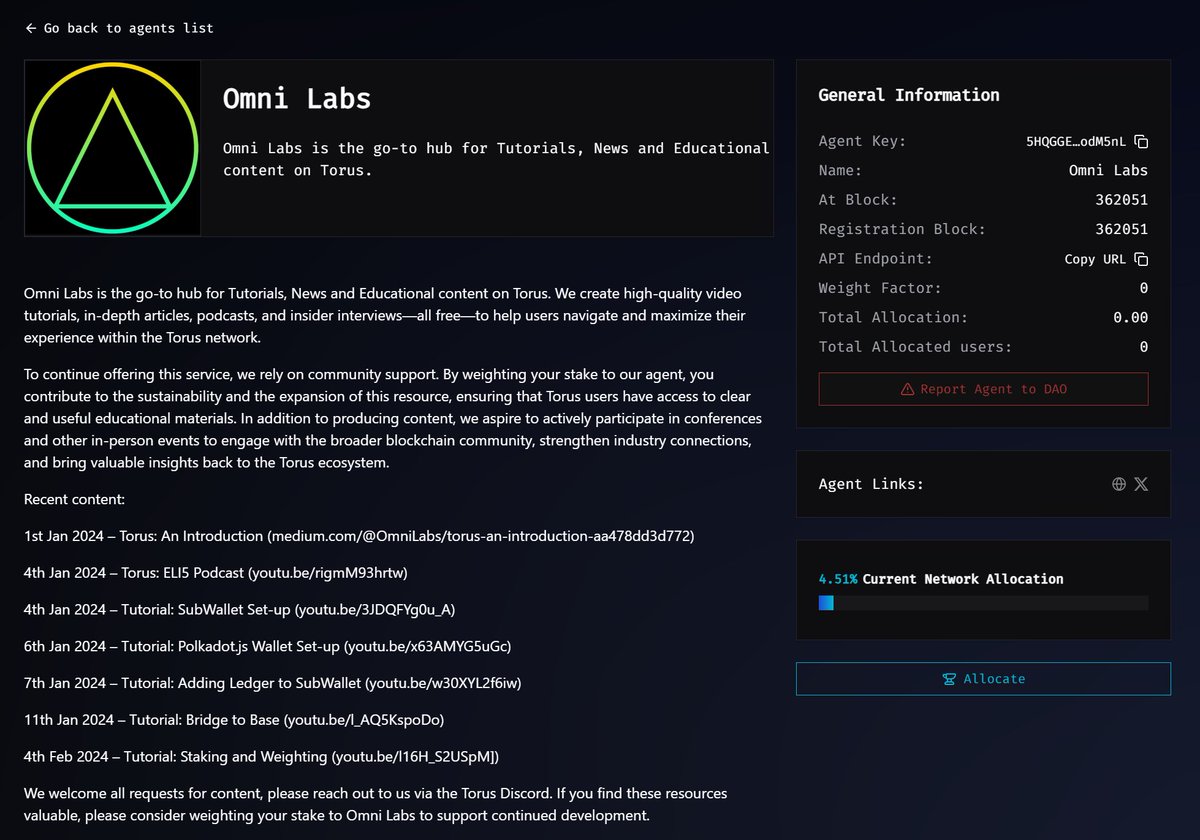The image size is (1200, 840).
Task: Go back to agents list
Action: tap(119, 28)
